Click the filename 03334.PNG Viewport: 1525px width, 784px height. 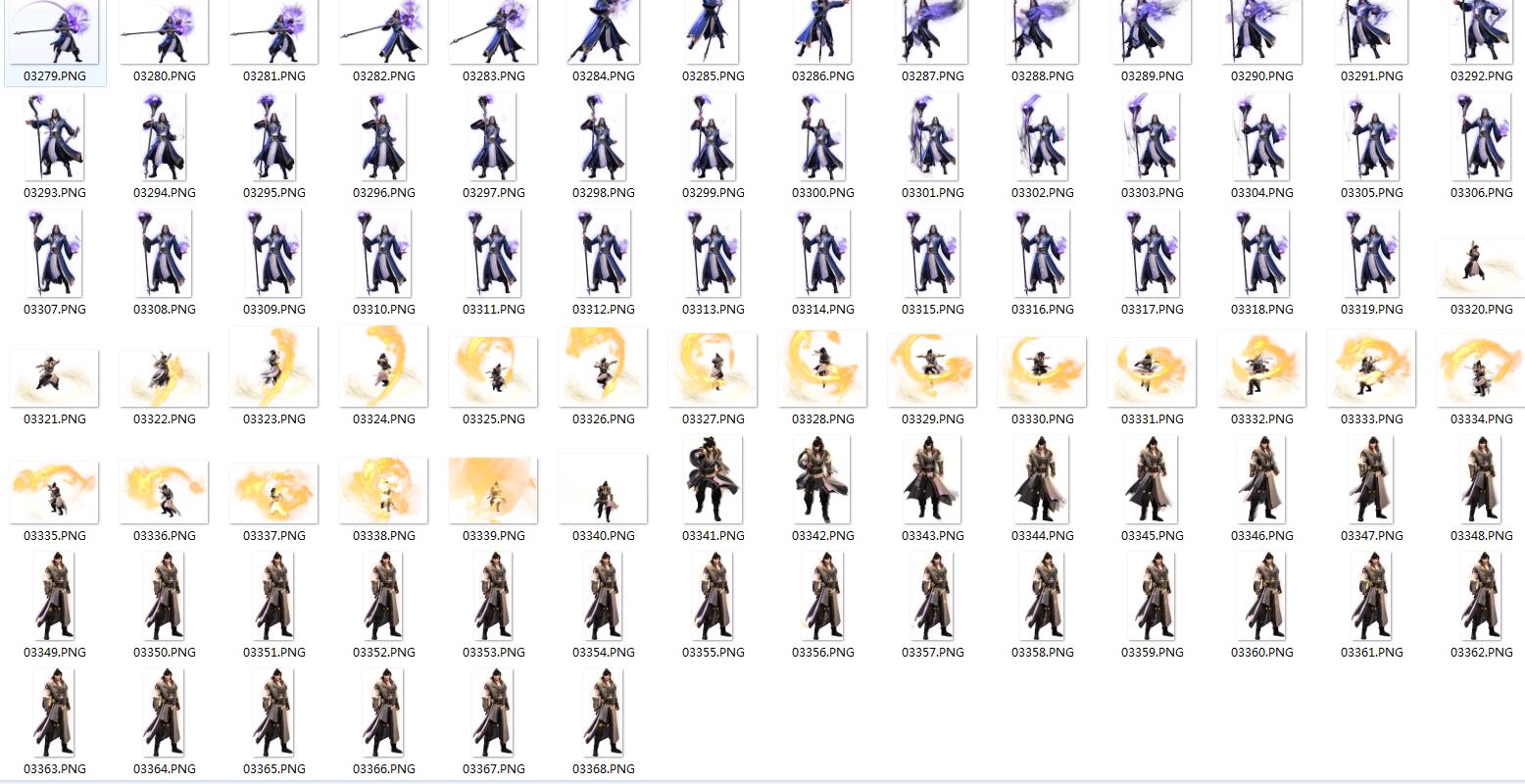point(1482,418)
